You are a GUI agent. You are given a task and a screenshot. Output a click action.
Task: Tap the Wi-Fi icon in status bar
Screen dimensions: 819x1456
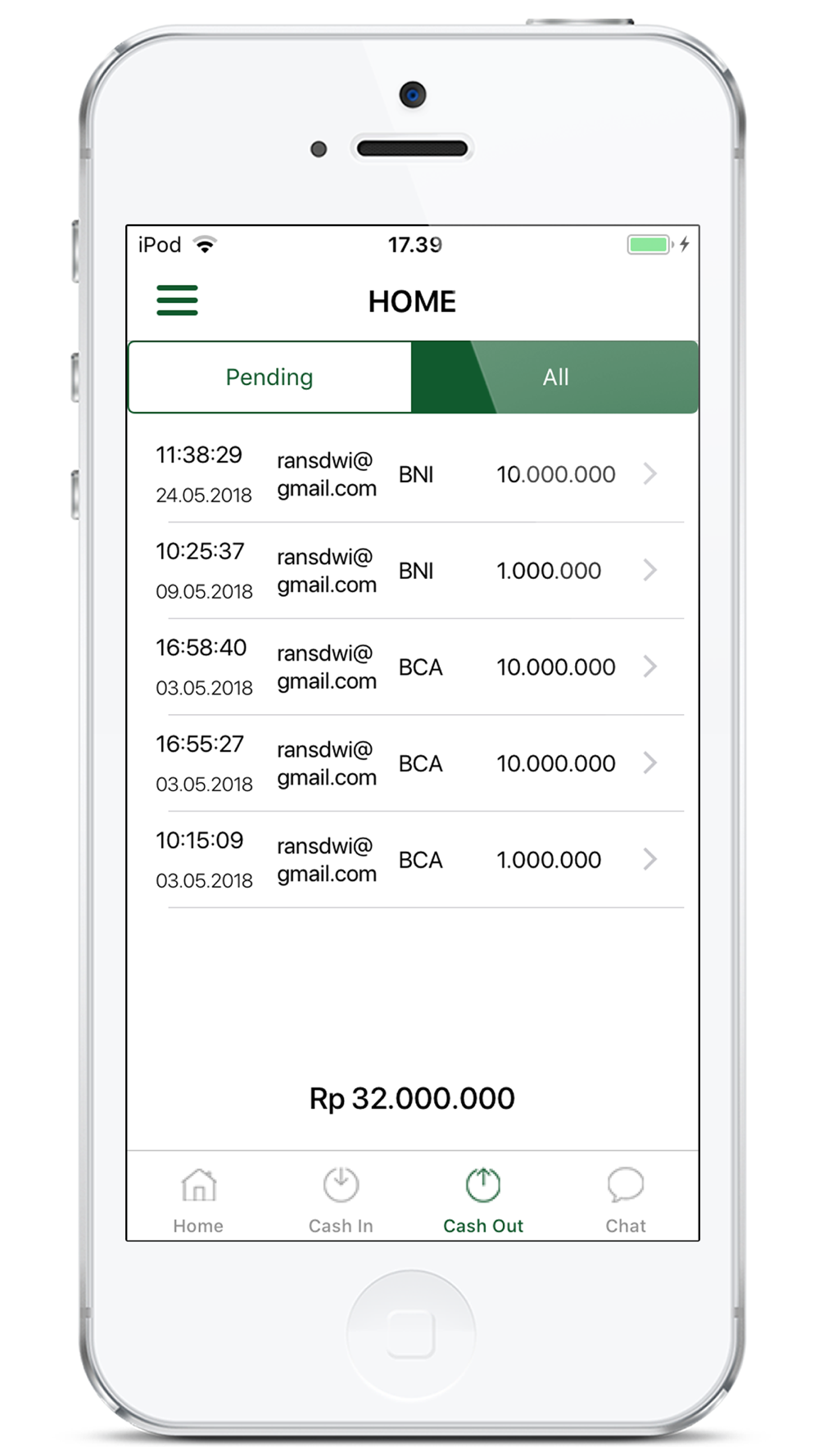tap(205, 244)
